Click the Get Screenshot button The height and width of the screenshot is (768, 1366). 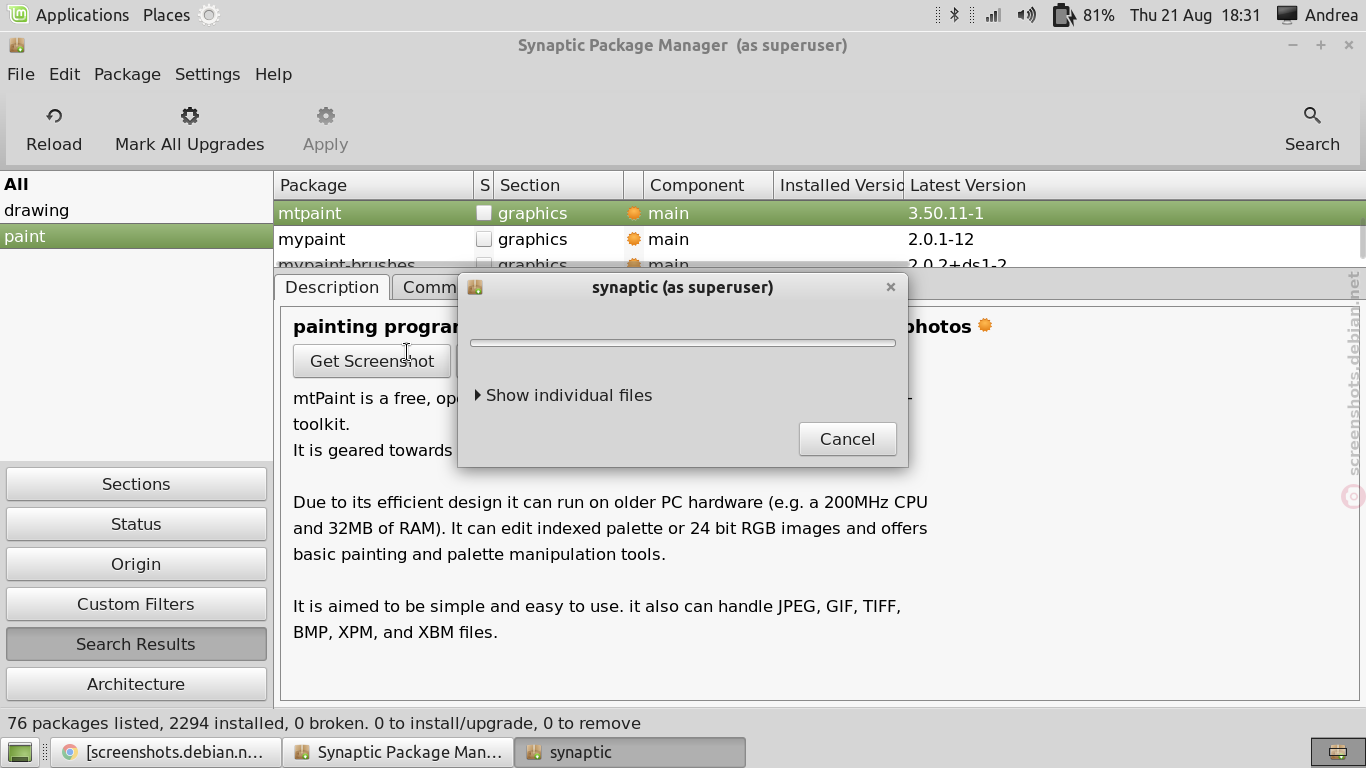pyautogui.click(x=372, y=361)
